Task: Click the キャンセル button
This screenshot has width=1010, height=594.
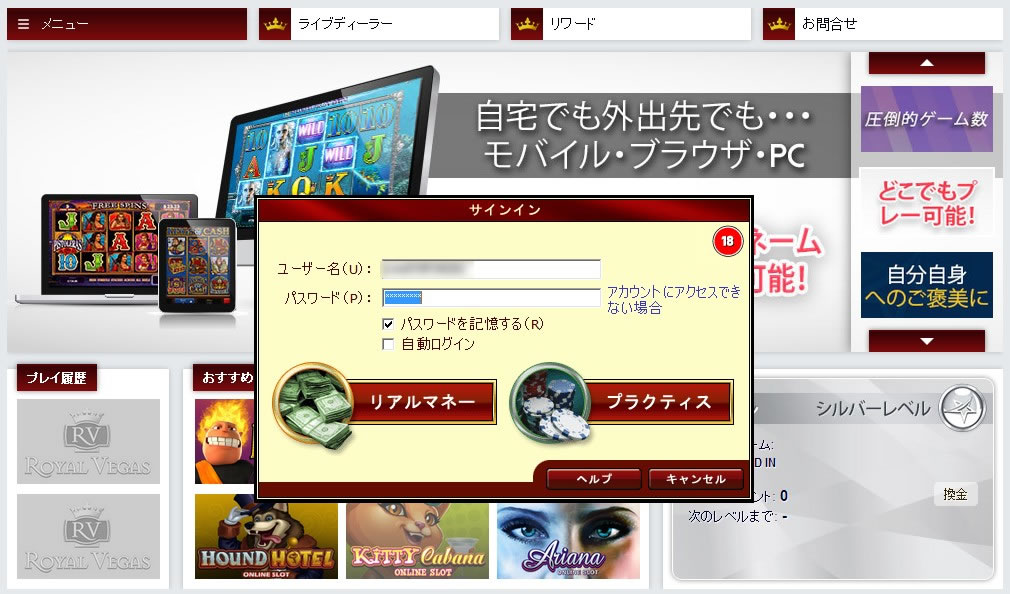Action: [696, 479]
